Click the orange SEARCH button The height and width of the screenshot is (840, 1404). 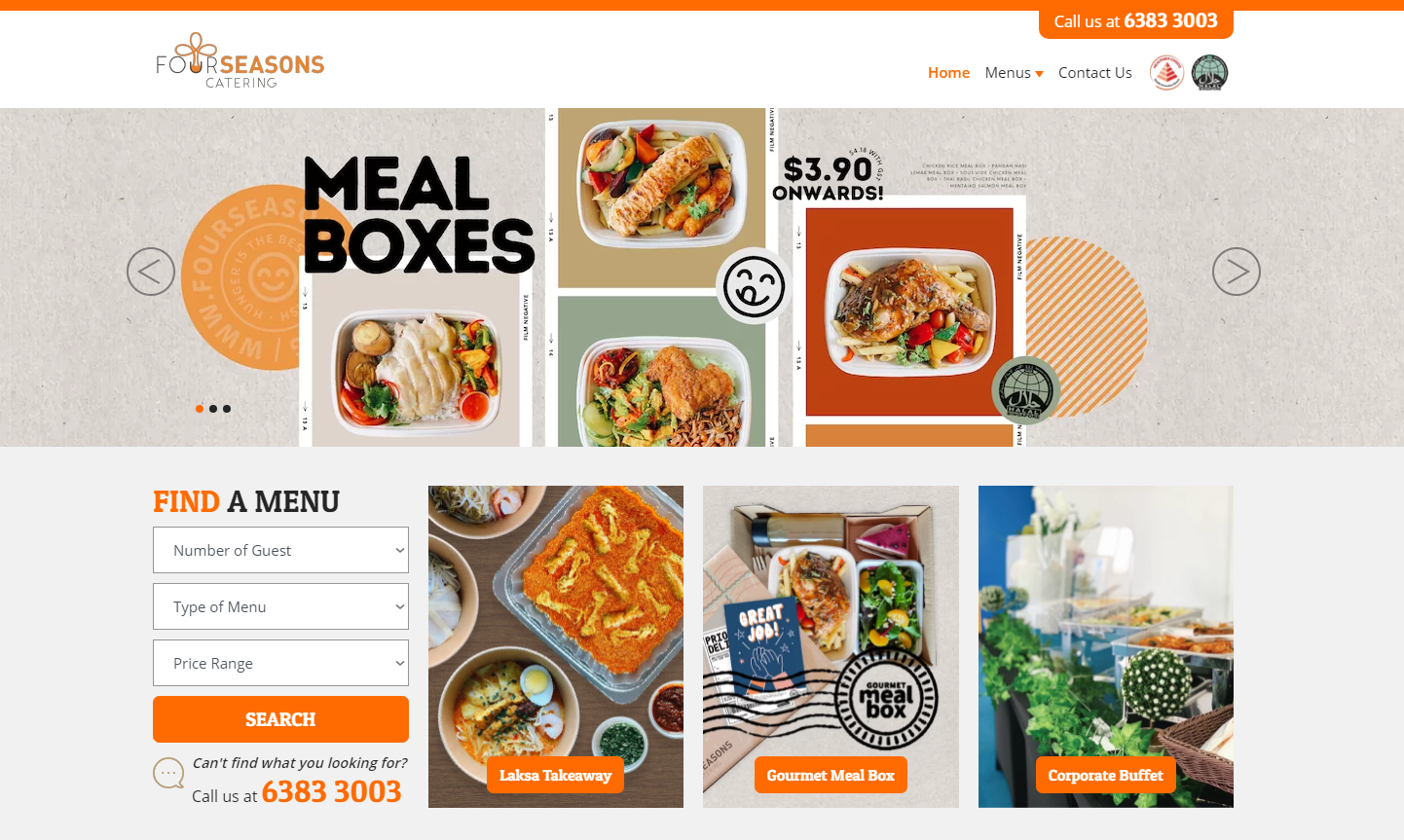tap(280, 719)
